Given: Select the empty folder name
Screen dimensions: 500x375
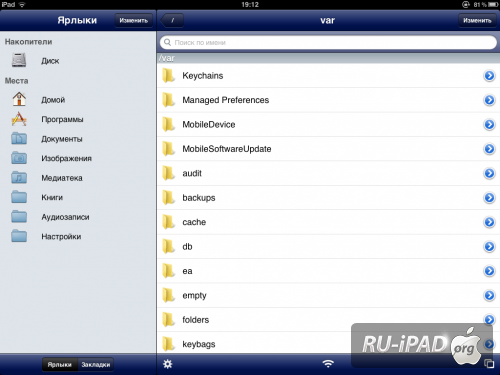Looking at the screenshot, I should coord(194,295).
